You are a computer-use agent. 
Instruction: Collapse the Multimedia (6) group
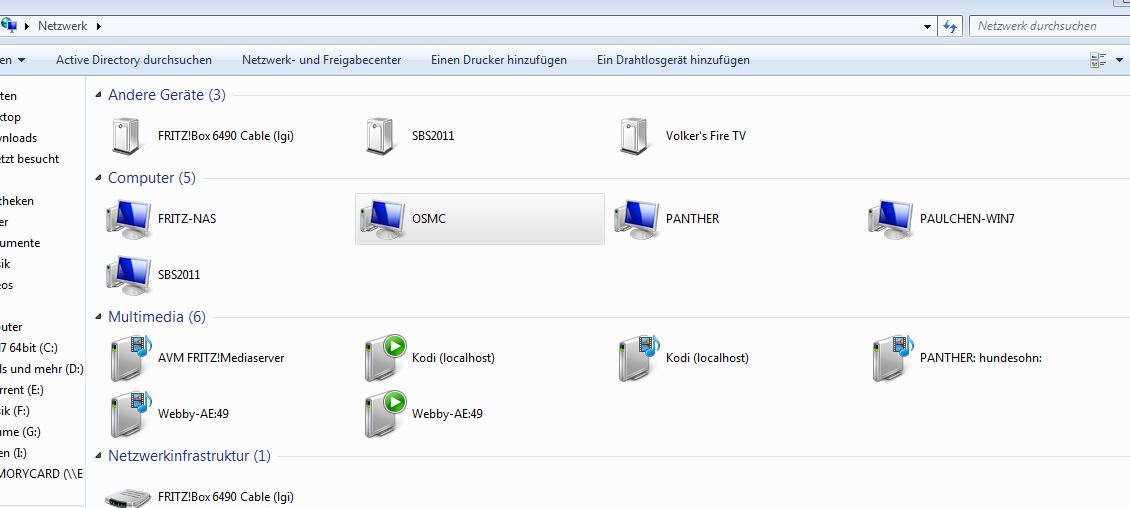[x=98, y=317]
